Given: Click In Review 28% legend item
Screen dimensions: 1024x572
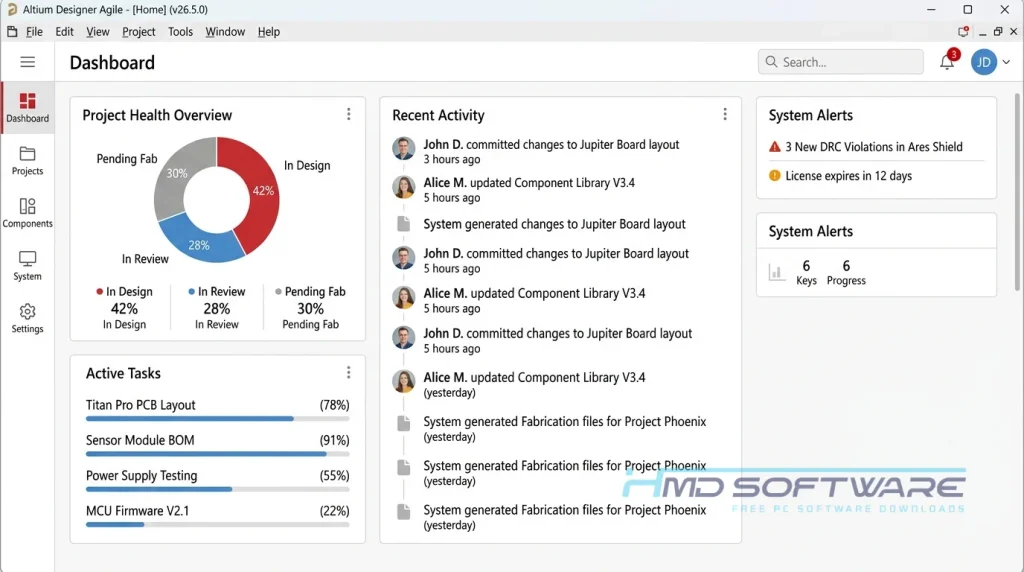Looking at the screenshot, I should [x=217, y=308].
